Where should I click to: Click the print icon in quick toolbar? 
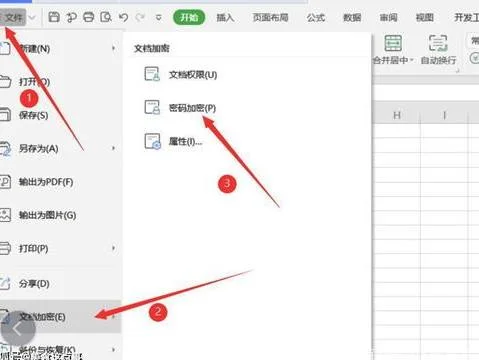tap(88, 17)
